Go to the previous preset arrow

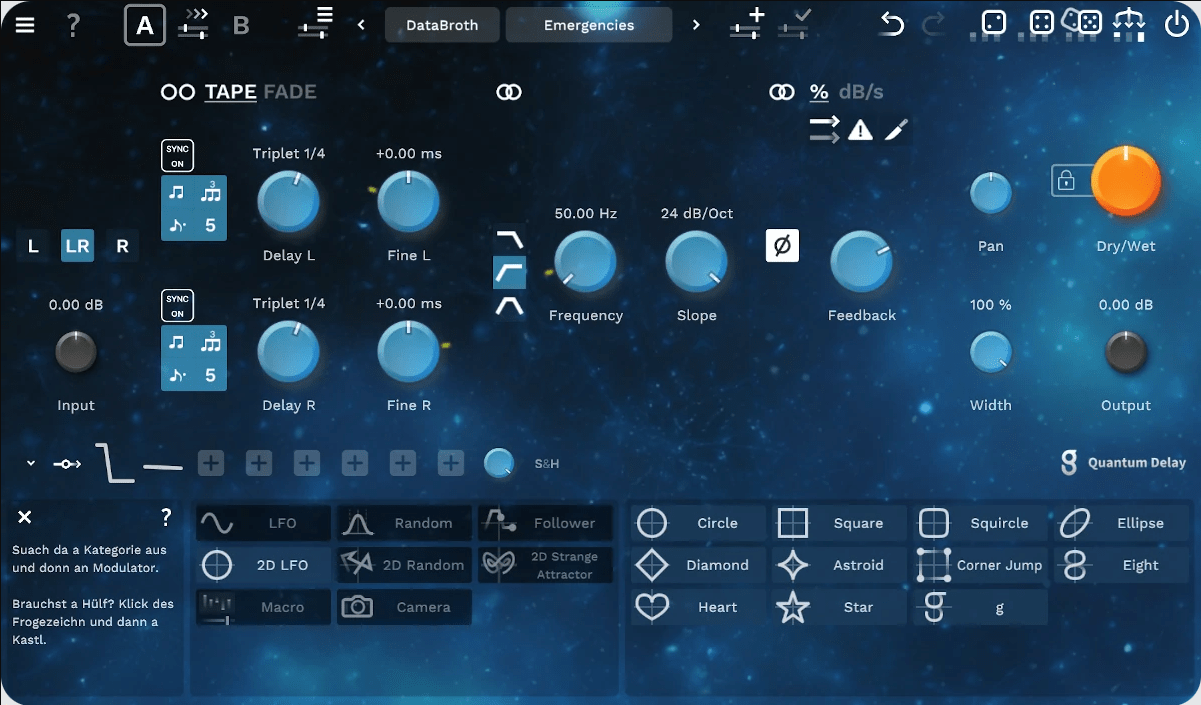[x=361, y=25]
